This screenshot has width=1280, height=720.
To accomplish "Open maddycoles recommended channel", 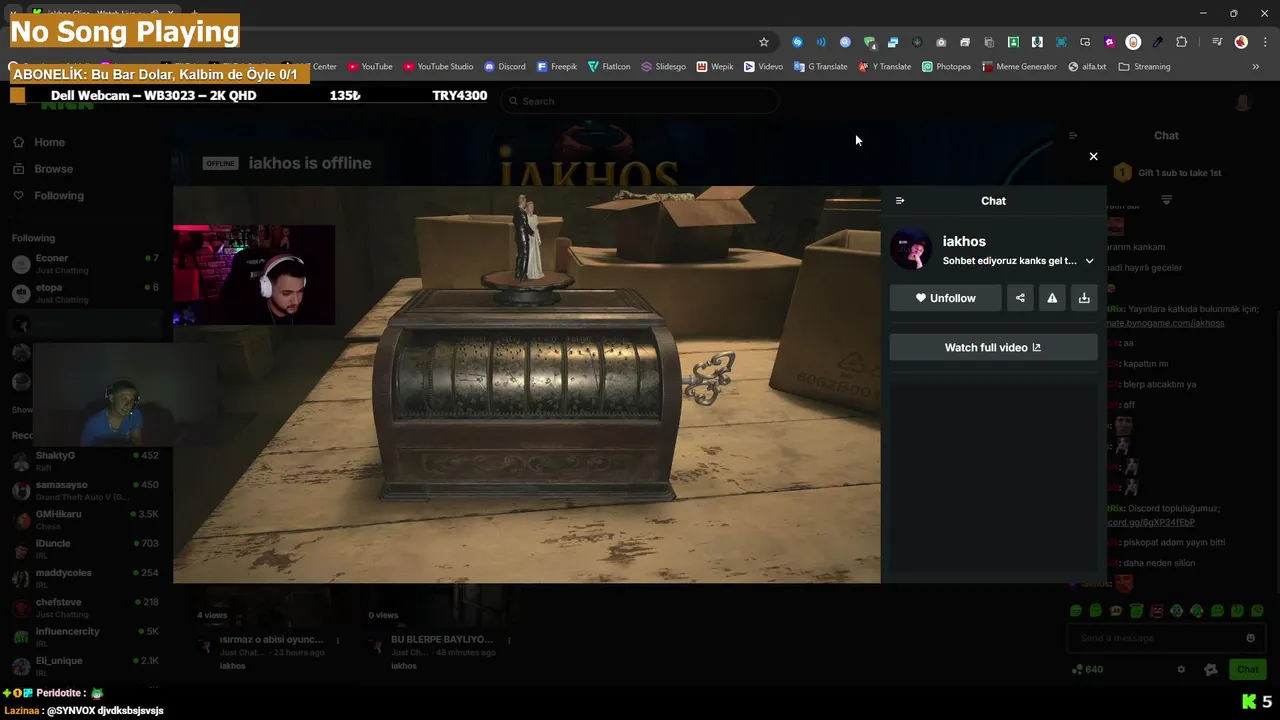I will pos(84,578).
